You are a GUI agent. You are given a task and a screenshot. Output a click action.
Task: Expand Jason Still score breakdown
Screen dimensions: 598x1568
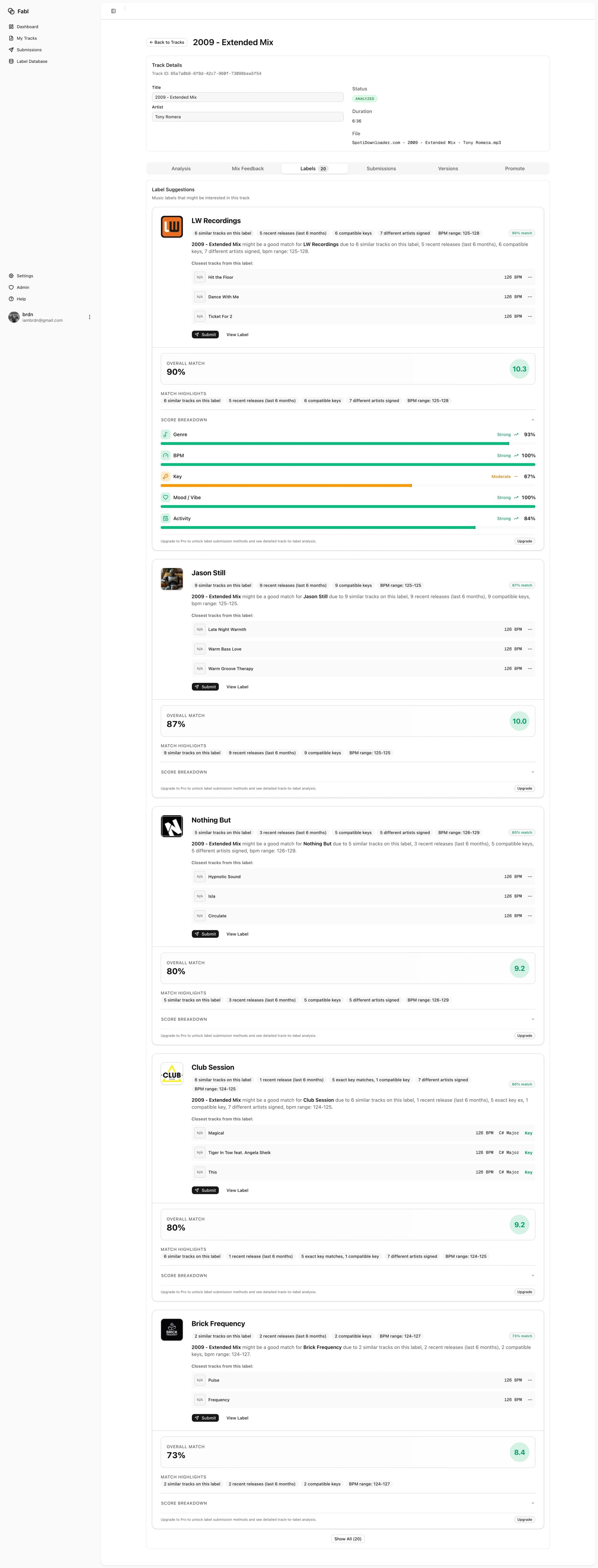532,772
